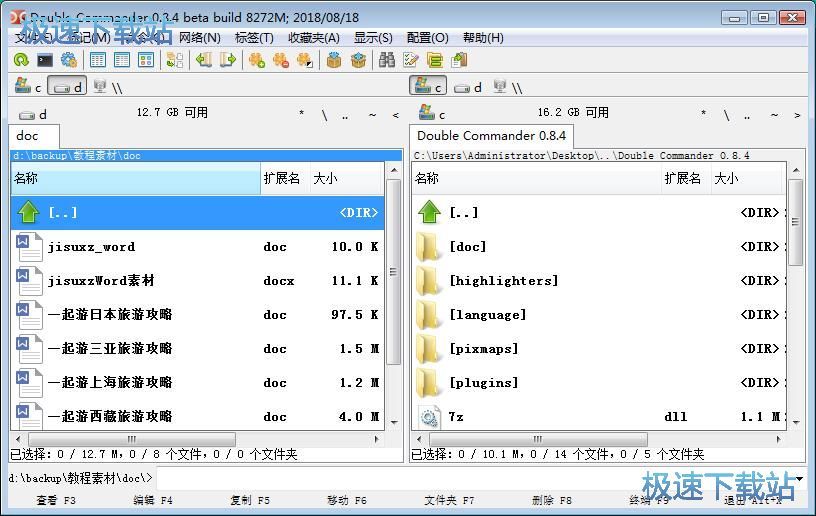Select the Double Commander 0.8.4 tab
Screen dimensions: 816x516
(x=492, y=136)
